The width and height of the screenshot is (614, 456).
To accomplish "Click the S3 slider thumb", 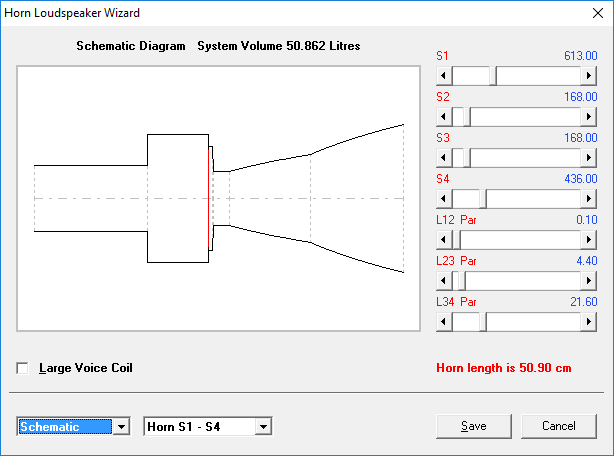I will pyautogui.click(x=467, y=158).
